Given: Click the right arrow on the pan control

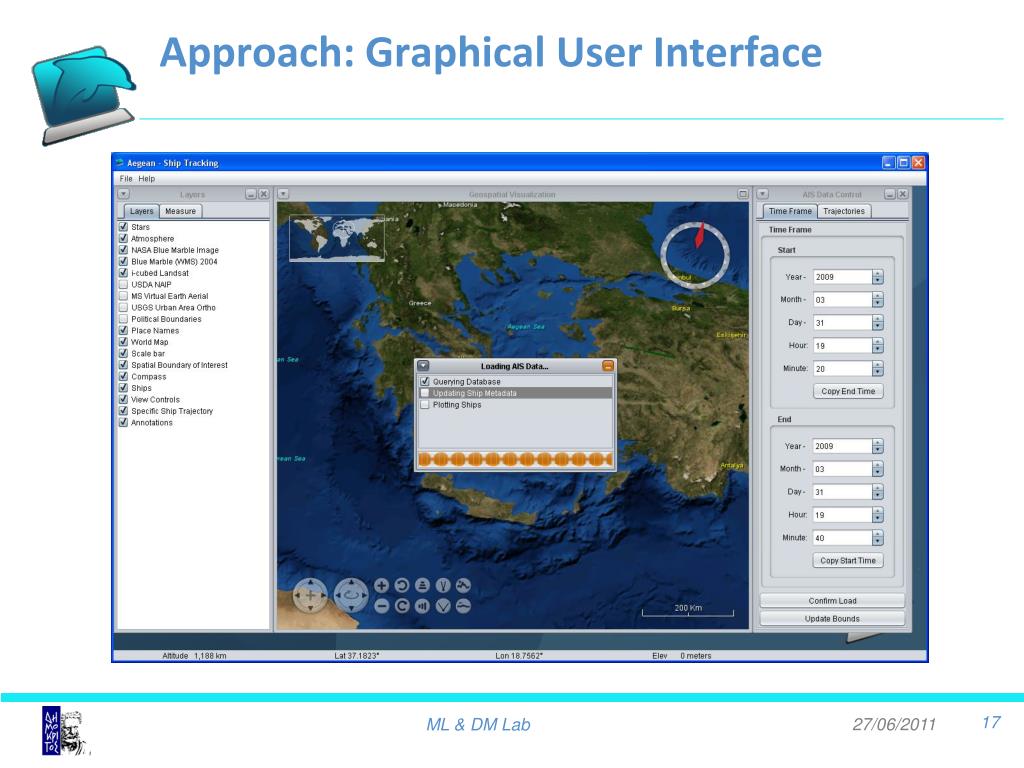Looking at the screenshot, I should pos(323,595).
